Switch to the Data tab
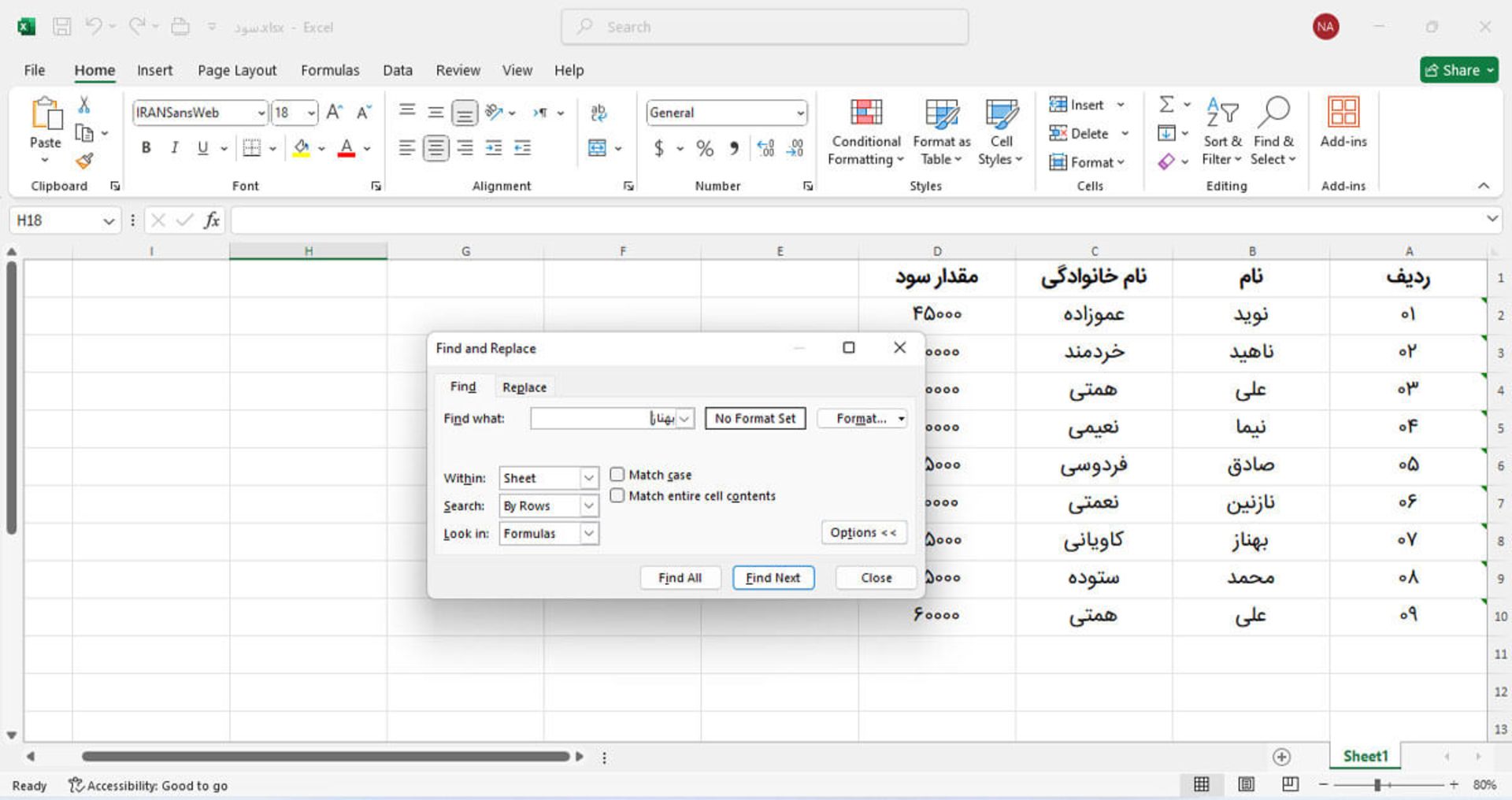This screenshot has height=800, width=1512. [x=398, y=70]
